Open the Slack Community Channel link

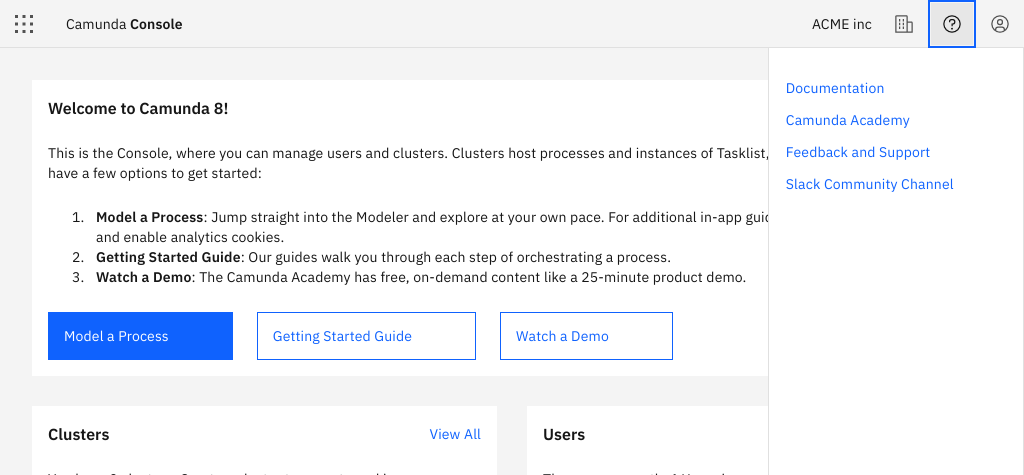pyautogui.click(x=870, y=184)
